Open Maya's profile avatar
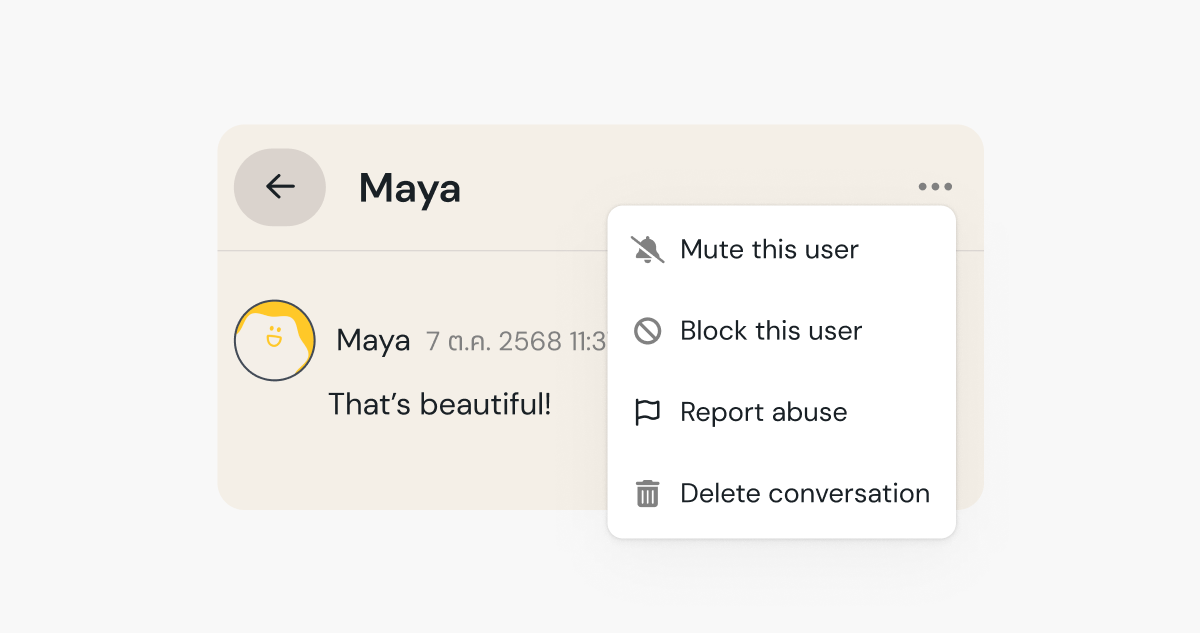This screenshot has height=633, width=1200. pos(275,340)
